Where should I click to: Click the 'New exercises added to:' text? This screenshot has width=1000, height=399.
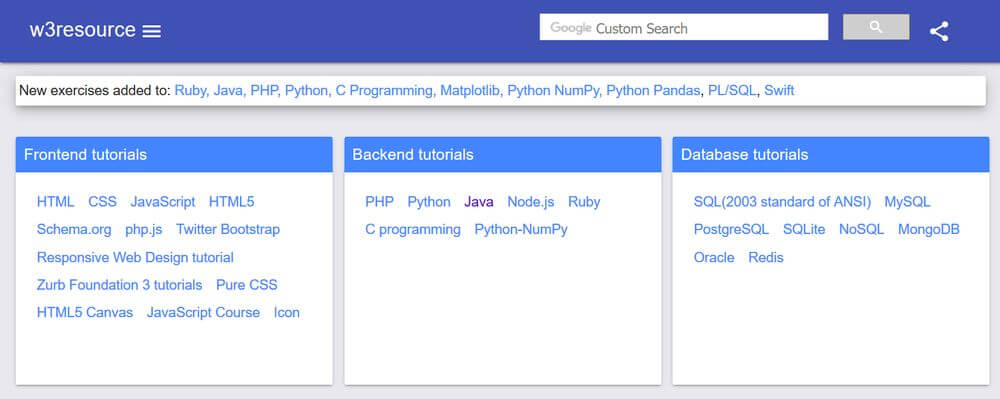point(95,91)
